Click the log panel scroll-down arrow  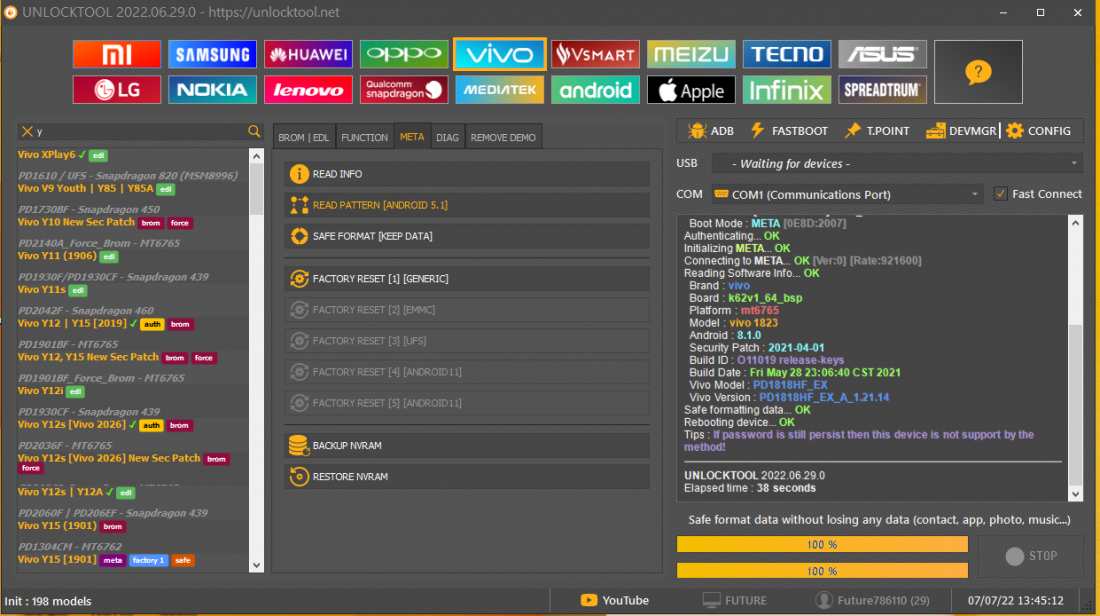[1075, 494]
